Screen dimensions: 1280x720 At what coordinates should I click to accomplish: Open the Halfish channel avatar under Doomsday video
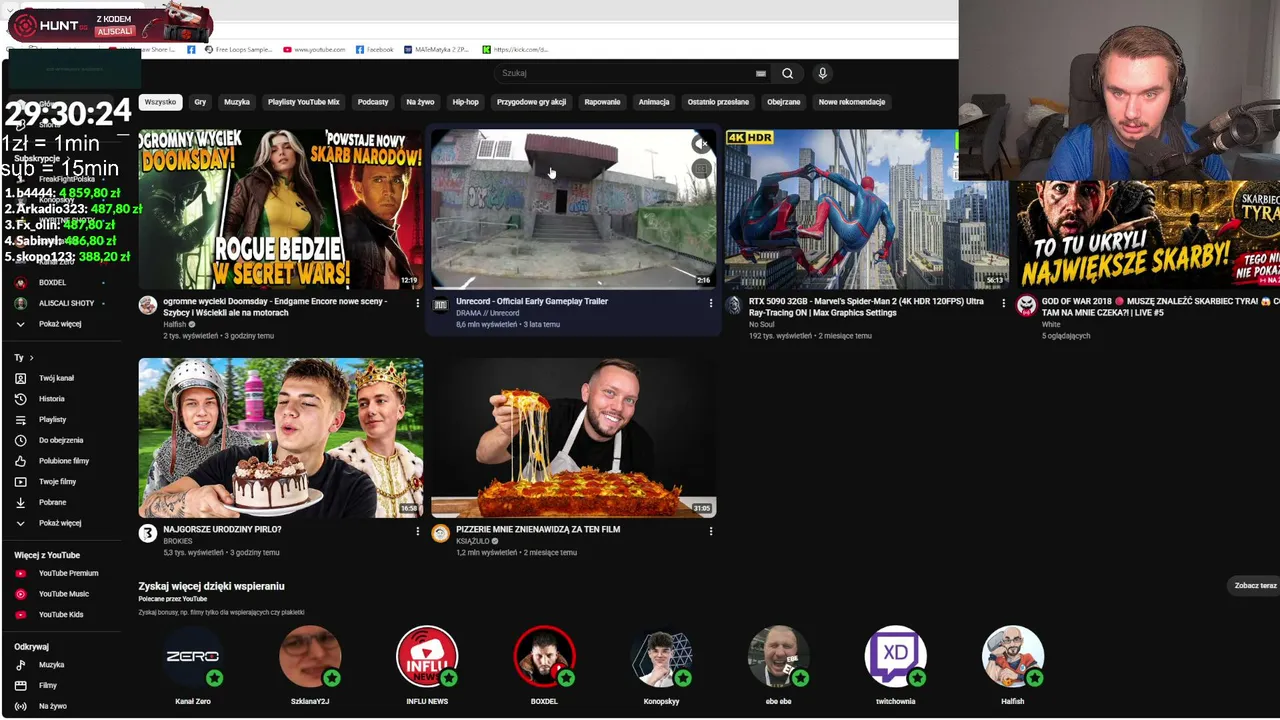pos(148,305)
